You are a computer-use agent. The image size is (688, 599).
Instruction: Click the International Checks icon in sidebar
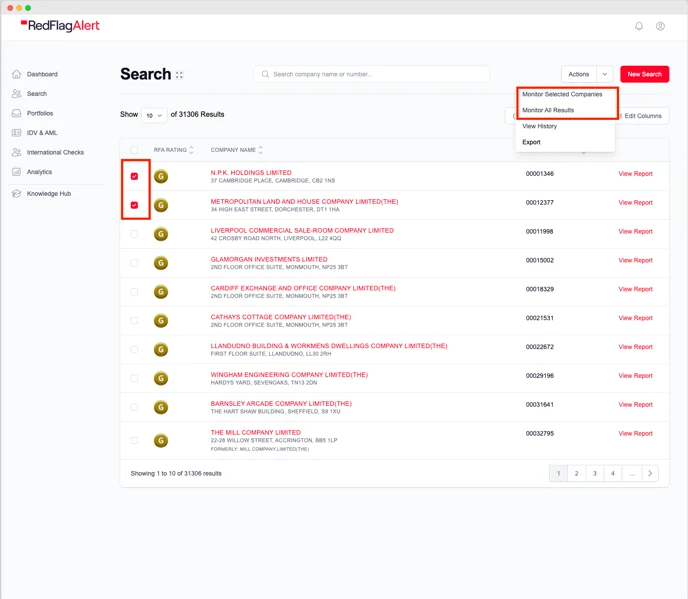(x=17, y=152)
